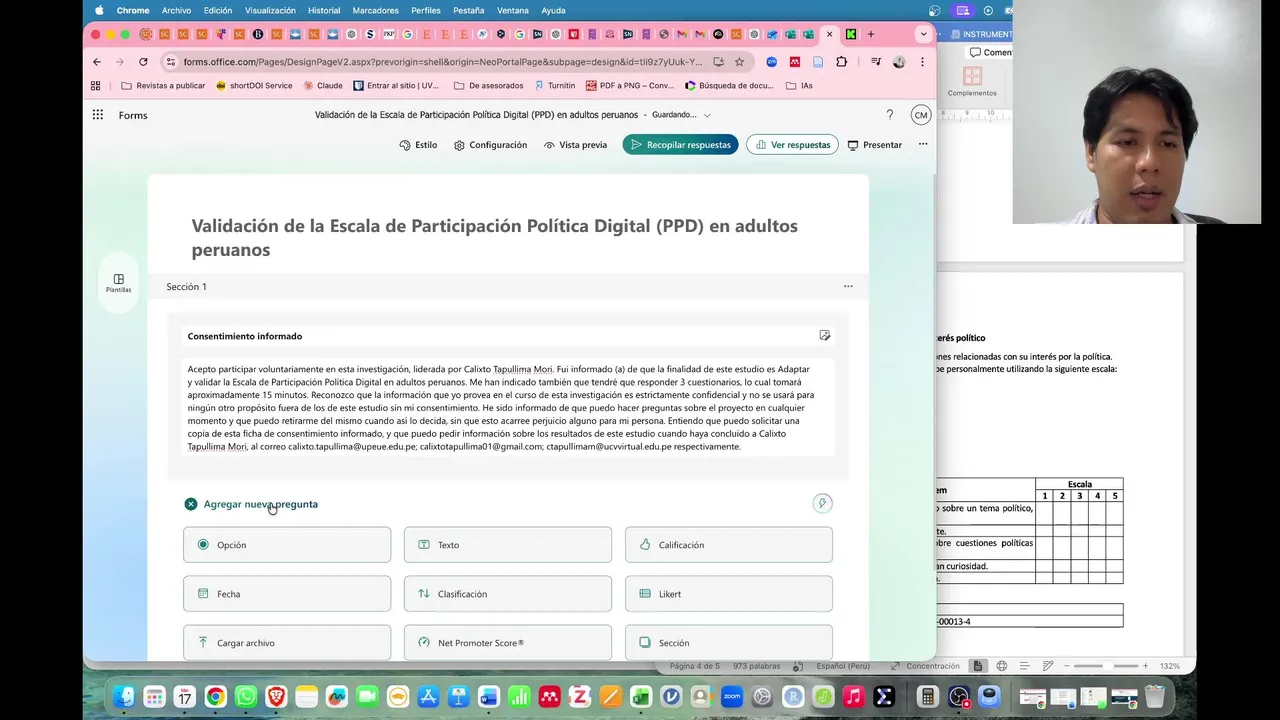Expand Chrome tab search dropdown
Viewport: 1280px width, 720px height.
click(923, 34)
